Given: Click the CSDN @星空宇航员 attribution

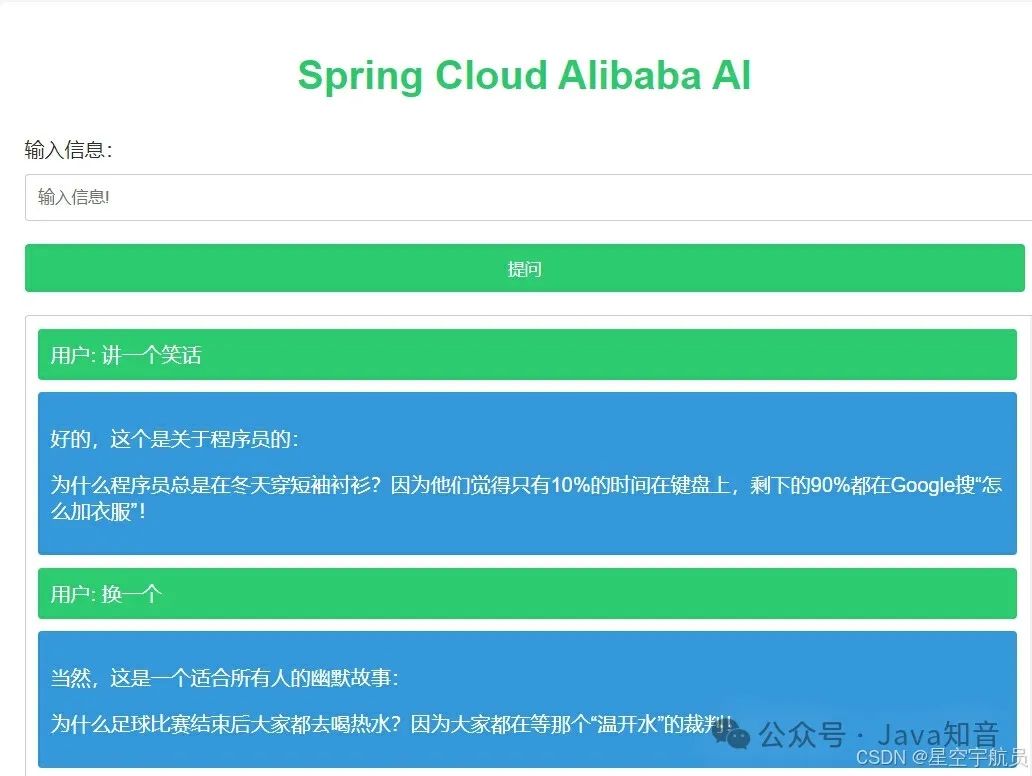Looking at the screenshot, I should point(942,758).
